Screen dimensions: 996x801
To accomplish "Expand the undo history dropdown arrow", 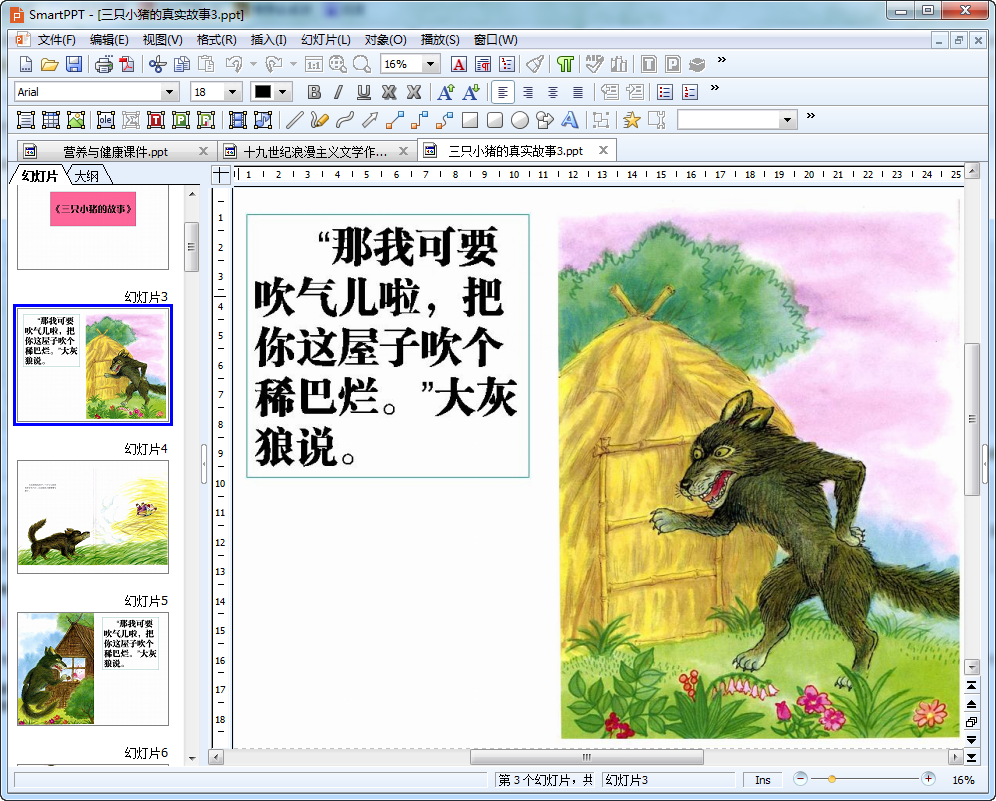I will tap(253, 64).
